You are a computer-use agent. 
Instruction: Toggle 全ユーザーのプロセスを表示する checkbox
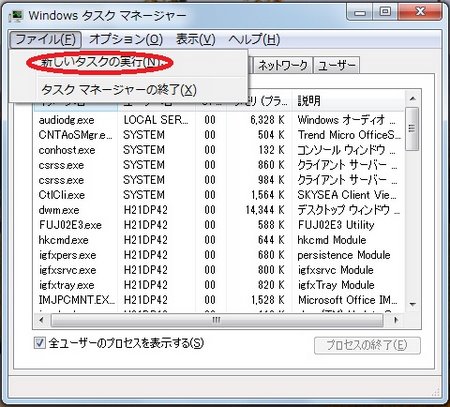point(40,343)
